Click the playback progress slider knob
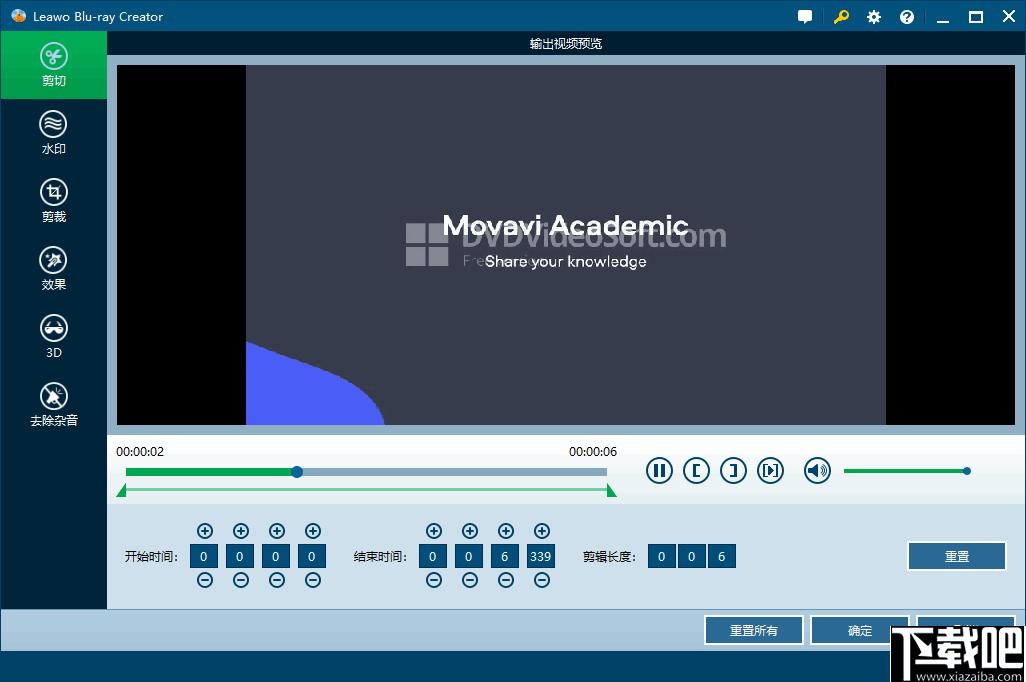Screen dimensions: 1026x682 point(297,472)
